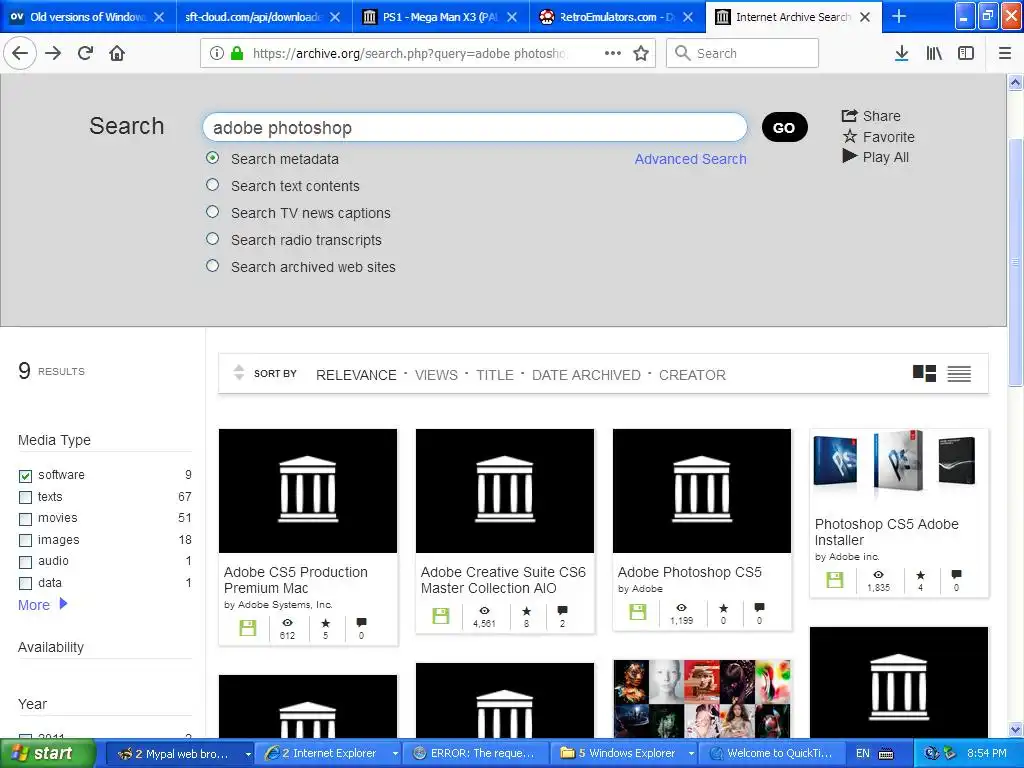This screenshot has width=1024, height=768.
Task: Uncheck the software media type filter
Action: (25, 475)
